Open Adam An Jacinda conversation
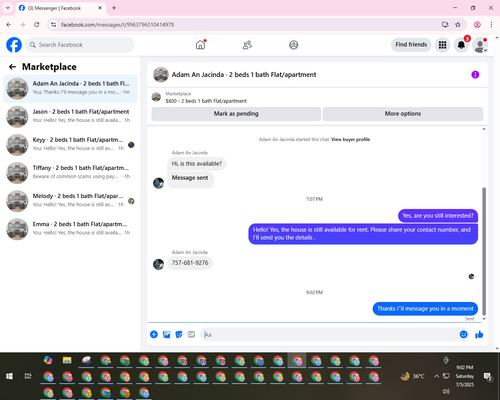Image resolution: width=500 pixels, height=400 pixels. 70,88
